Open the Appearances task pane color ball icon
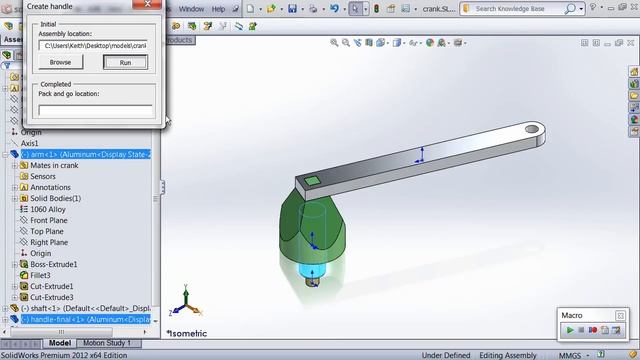The width and height of the screenshot is (640, 360). coord(634,120)
